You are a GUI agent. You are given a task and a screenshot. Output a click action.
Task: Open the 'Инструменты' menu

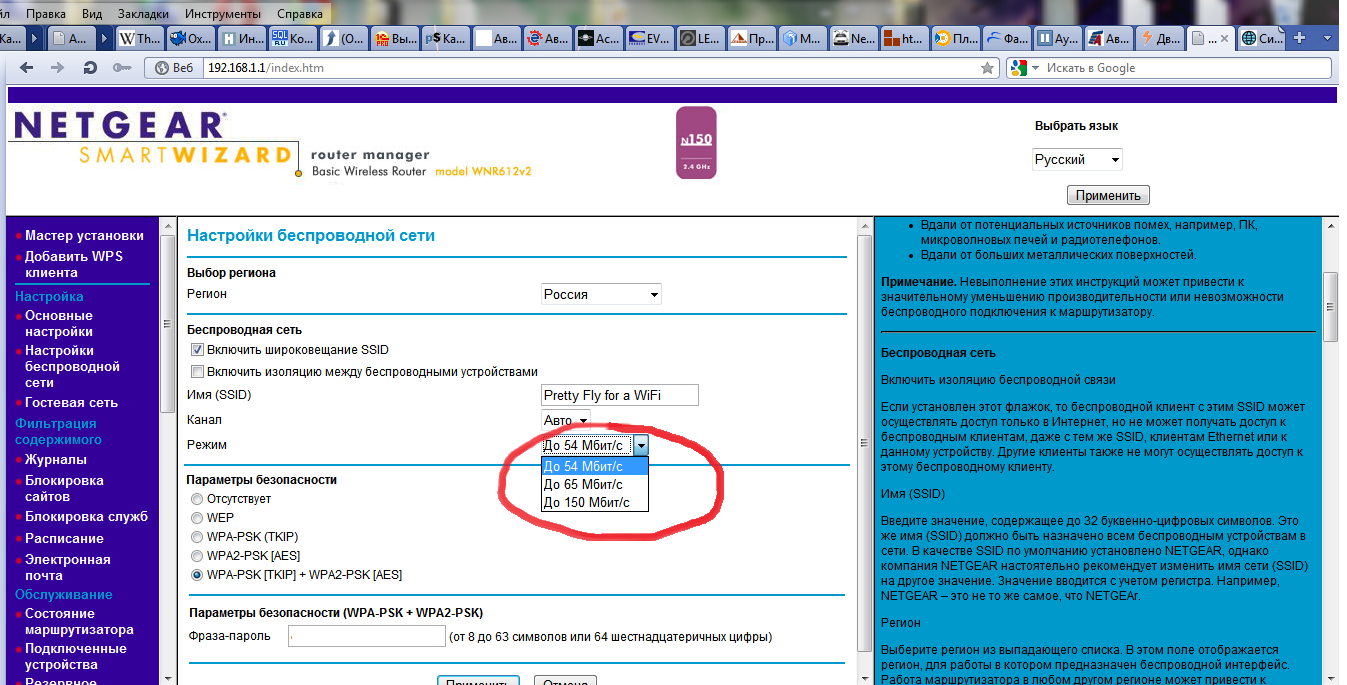tap(225, 14)
